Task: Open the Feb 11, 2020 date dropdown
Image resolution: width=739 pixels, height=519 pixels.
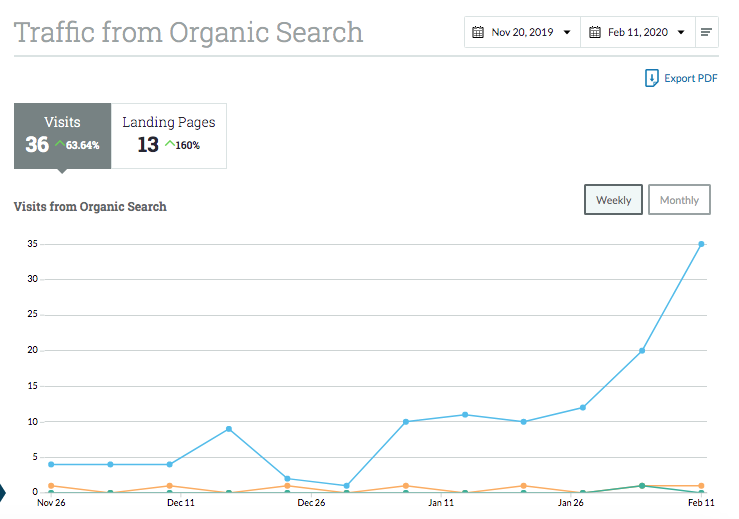Action: (x=638, y=32)
